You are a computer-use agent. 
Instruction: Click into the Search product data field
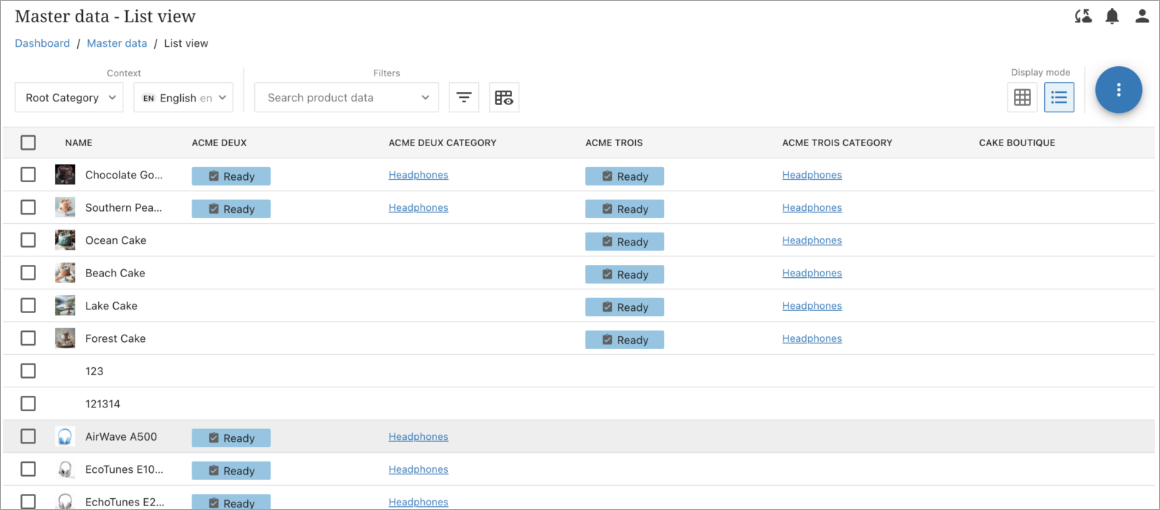(335, 97)
